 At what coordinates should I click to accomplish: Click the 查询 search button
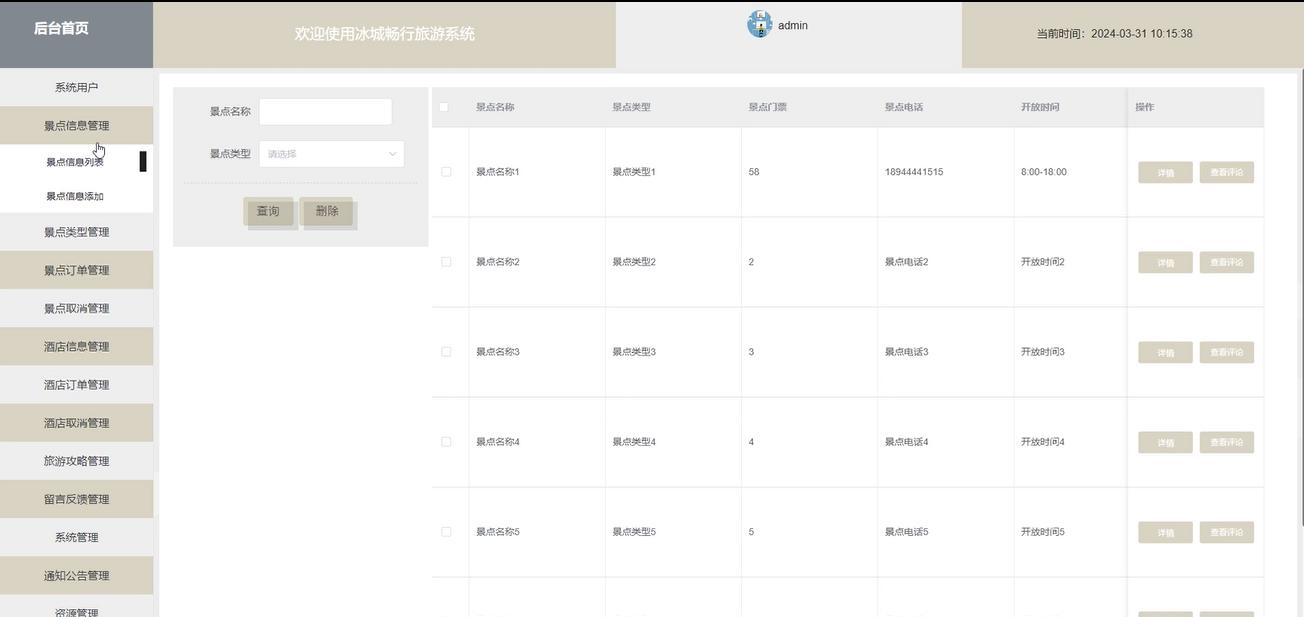point(268,211)
